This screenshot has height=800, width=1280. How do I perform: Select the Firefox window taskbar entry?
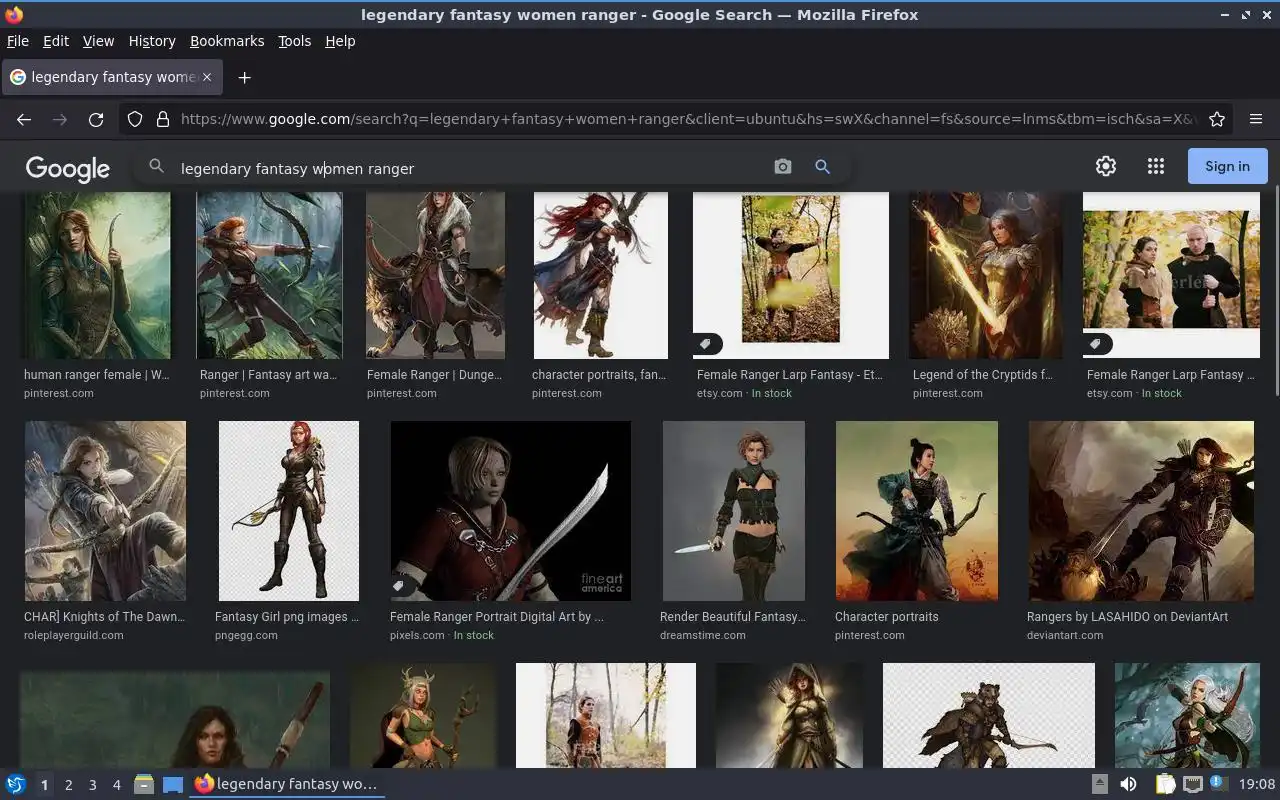click(288, 785)
